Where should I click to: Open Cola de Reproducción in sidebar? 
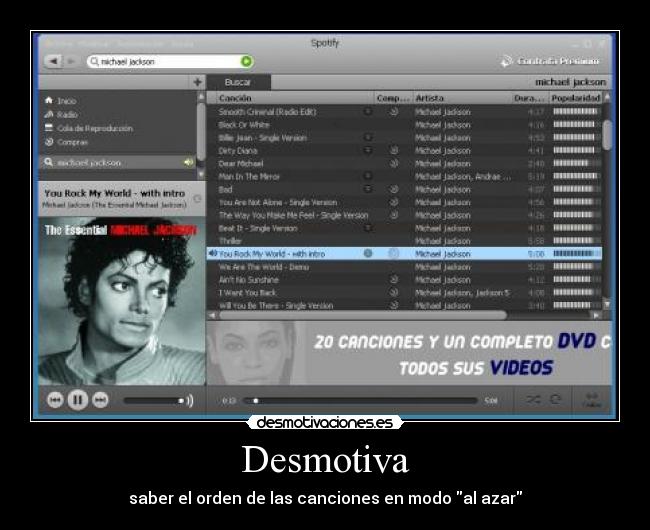point(95,128)
